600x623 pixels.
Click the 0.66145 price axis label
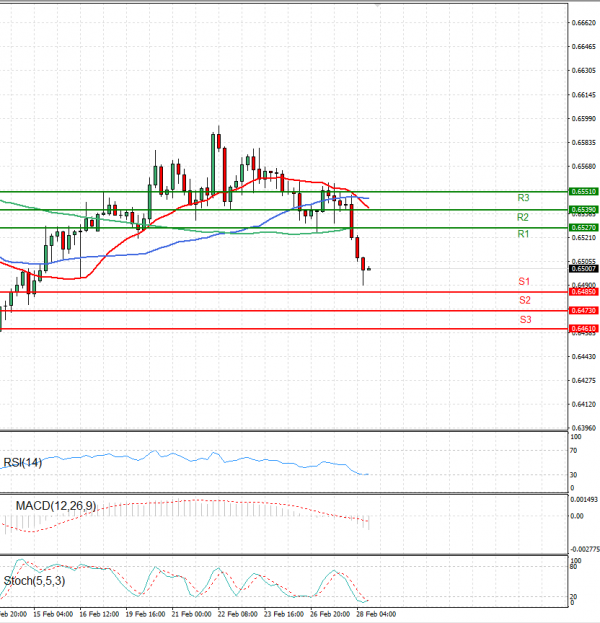[x=584, y=95]
